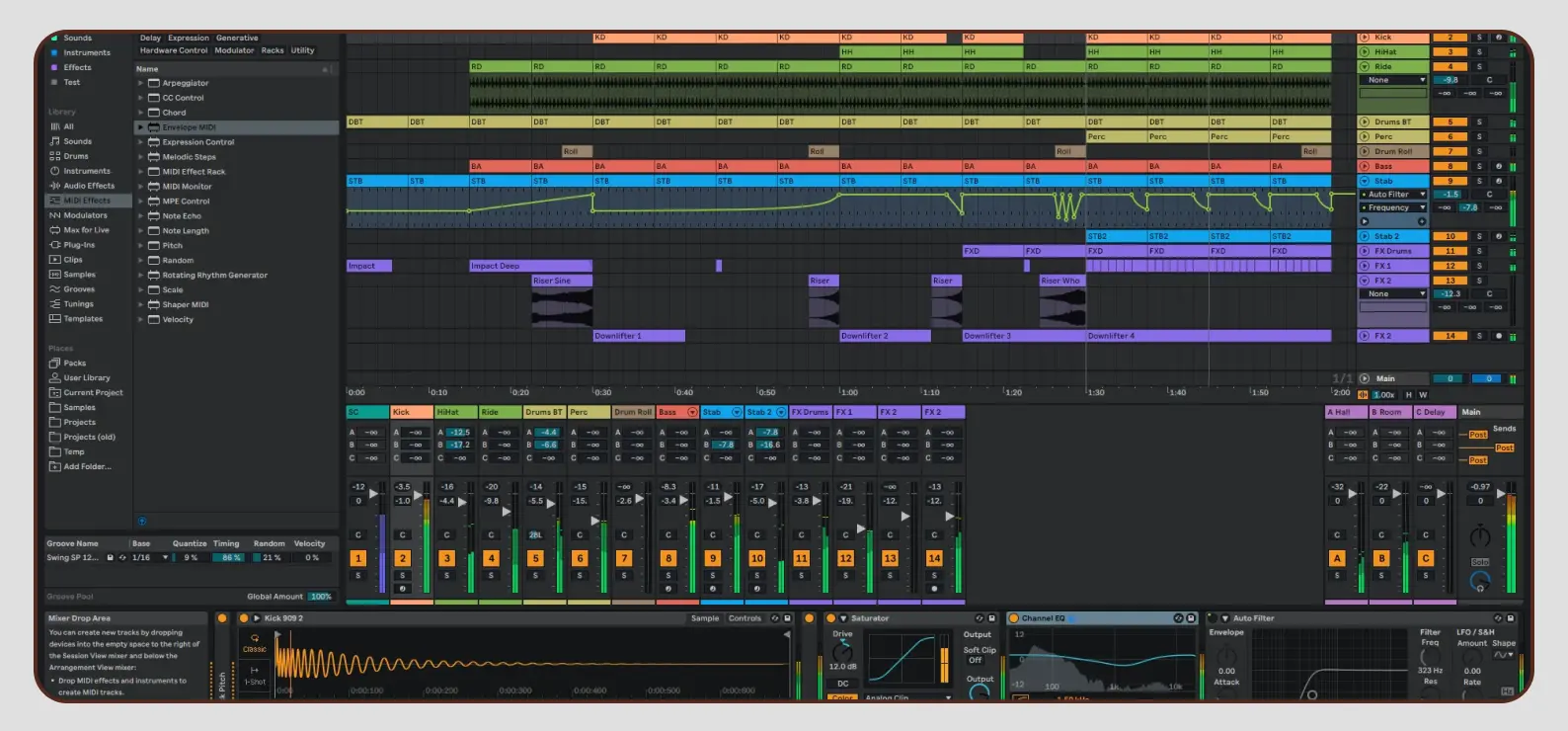Viewport: 1568px width, 731px height.
Task: Click the Name column header in browser
Action: (147, 69)
